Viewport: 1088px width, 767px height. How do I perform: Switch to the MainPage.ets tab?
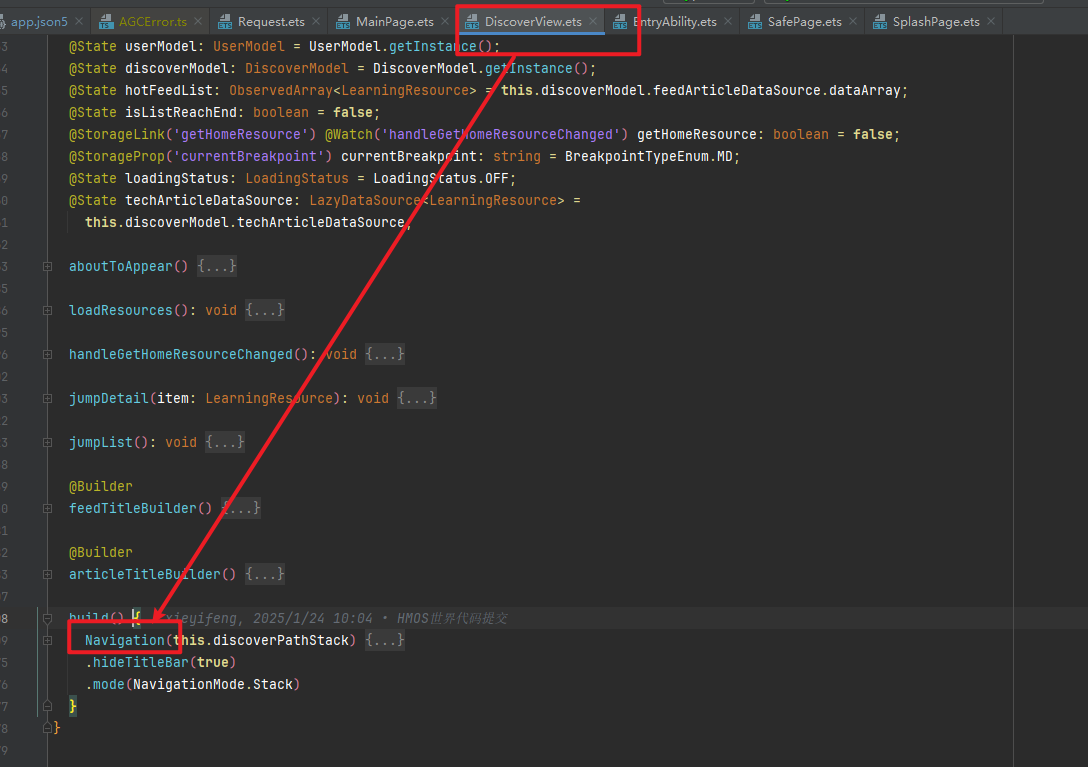click(394, 22)
